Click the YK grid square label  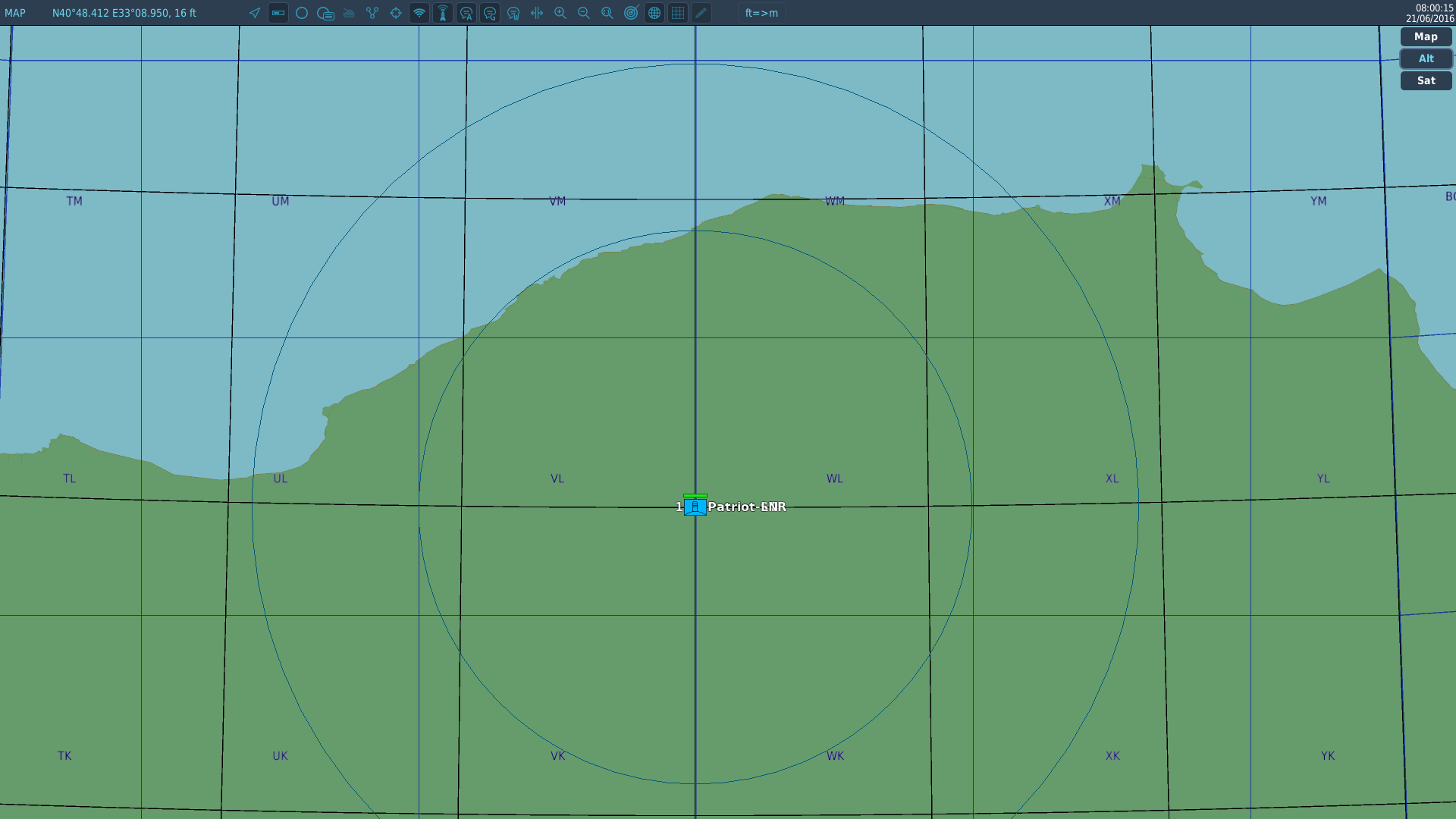click(x=1328, y=756)
